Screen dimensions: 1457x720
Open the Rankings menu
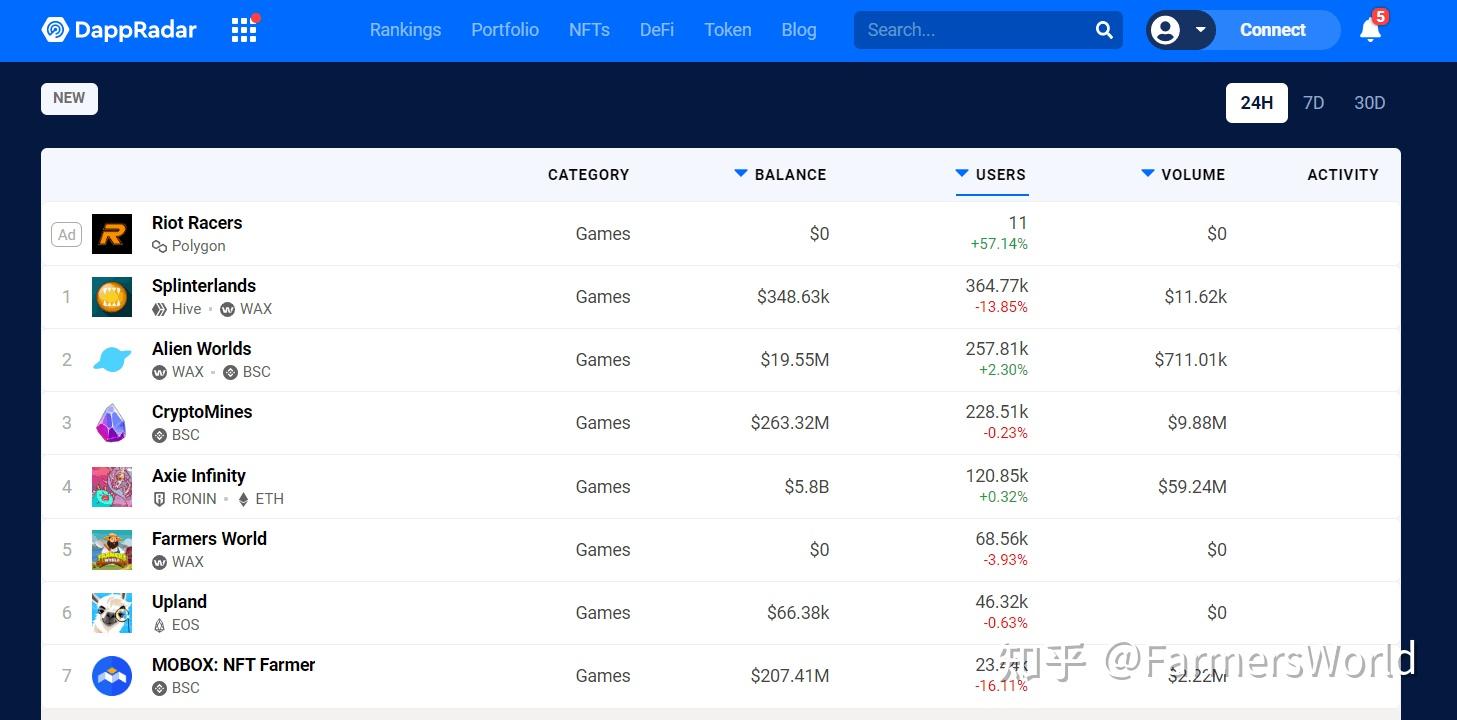[x=405, y=30]
